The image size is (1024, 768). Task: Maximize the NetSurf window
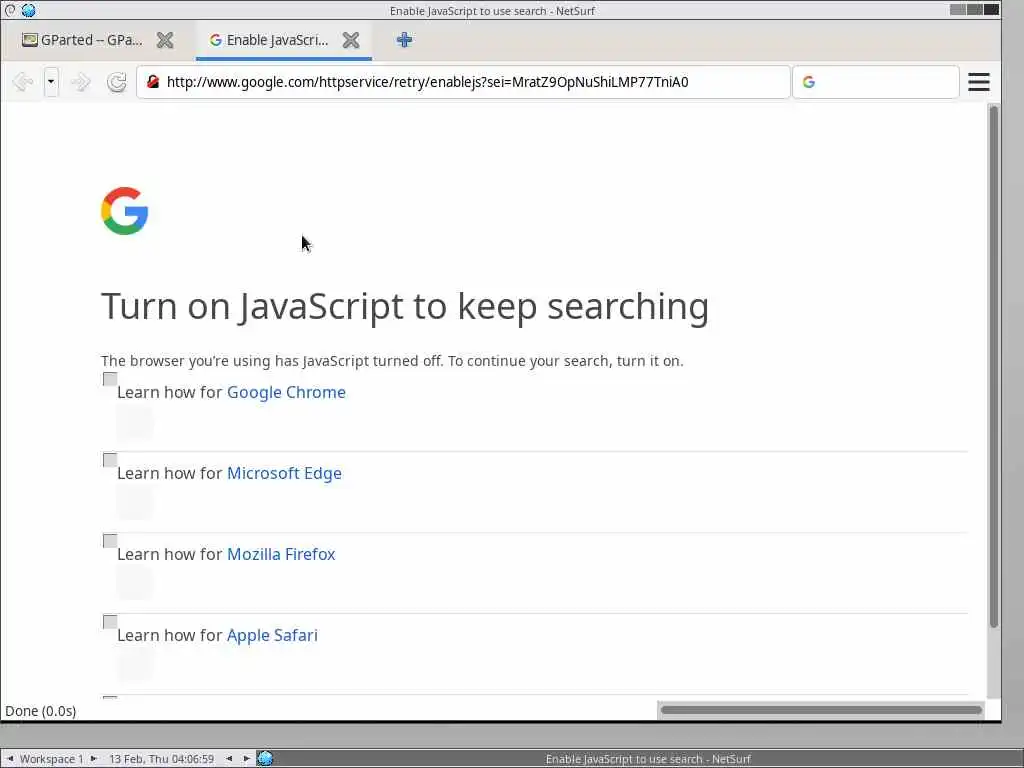[975, 9]
